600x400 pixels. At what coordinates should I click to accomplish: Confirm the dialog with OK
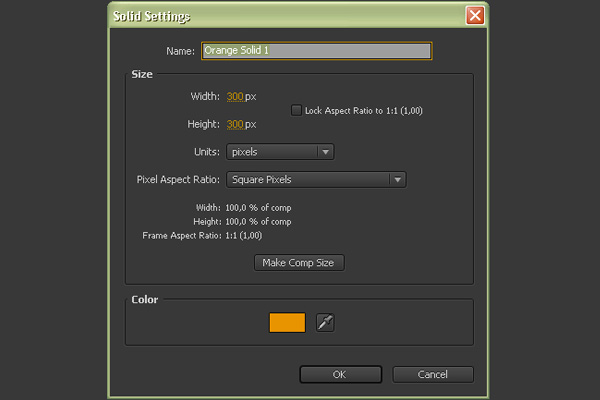pyautogui.click(x=340, y=374)
